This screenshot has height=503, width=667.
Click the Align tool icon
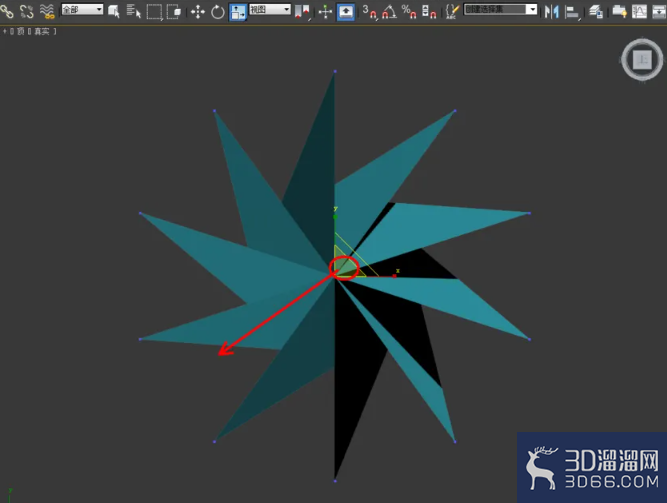pos(572,11)
